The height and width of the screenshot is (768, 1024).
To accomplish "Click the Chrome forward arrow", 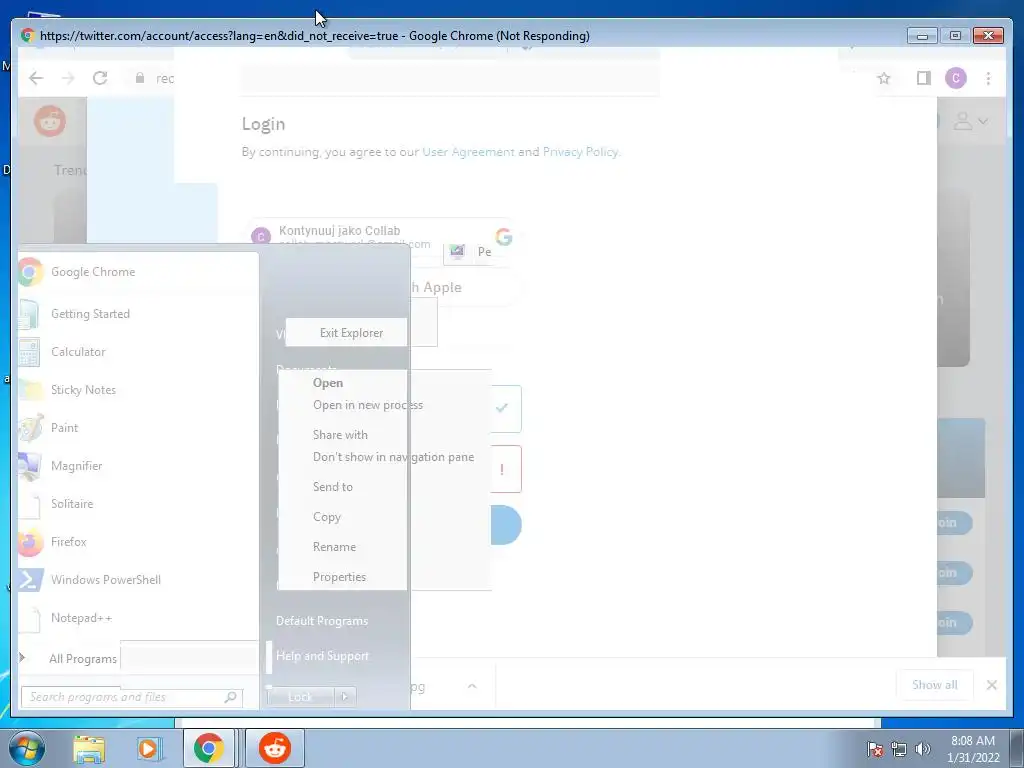I will [x=68, y=78].
